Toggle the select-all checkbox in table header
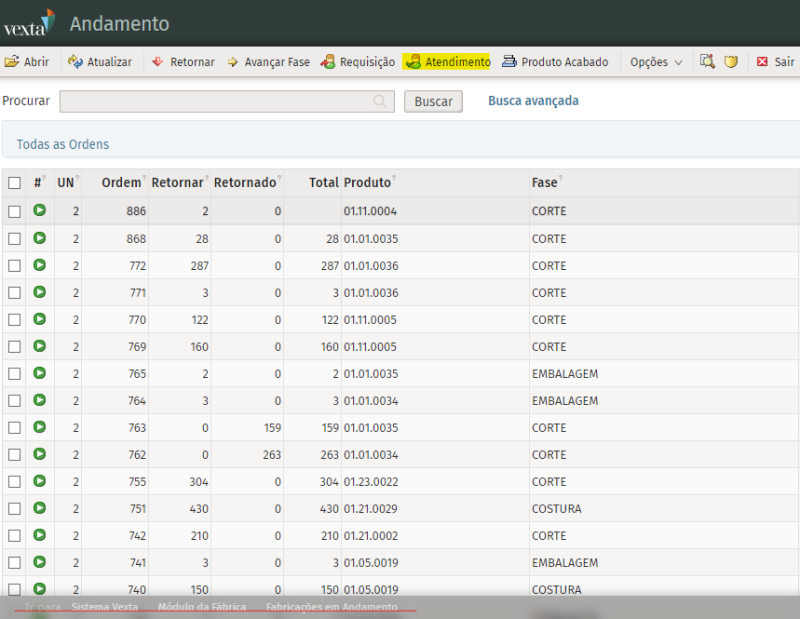 tap(14, 183)
